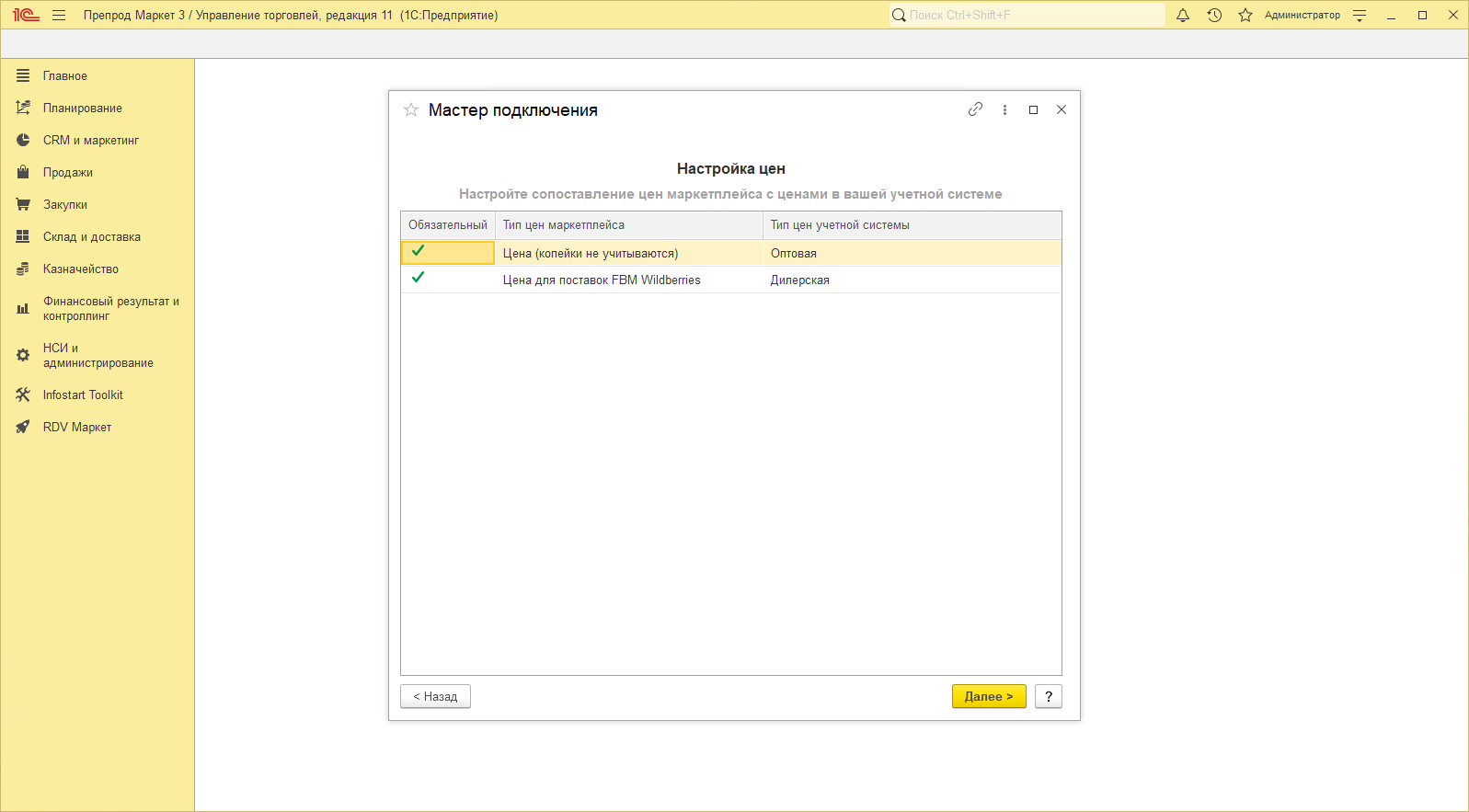Image resolution: width=1469 pixels, height=812 pixels.
Task: Open the three-dot more actions menu
Action: tap(1004, 109)
